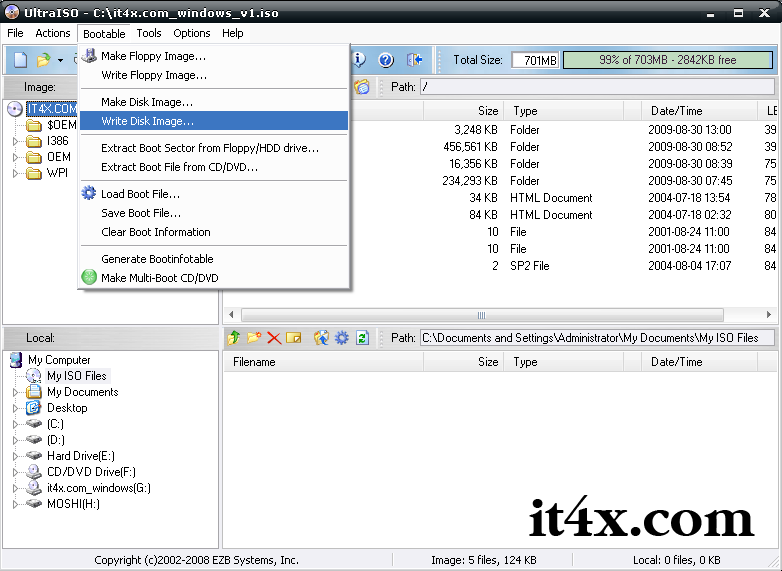
Task: Click the UltraISO disc icon in title bar
Action: click(x=11, y=12)
